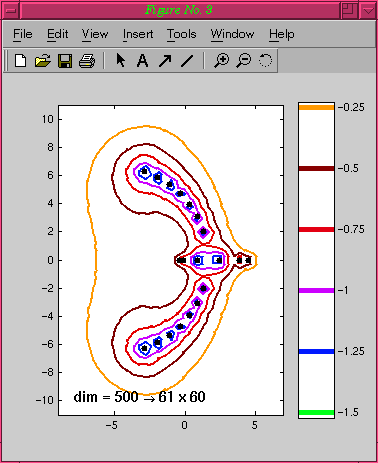The height and width of the screenshot is (463, 378).
Task: Select the Add Arrow tool
Action: (x=165, y=61)
